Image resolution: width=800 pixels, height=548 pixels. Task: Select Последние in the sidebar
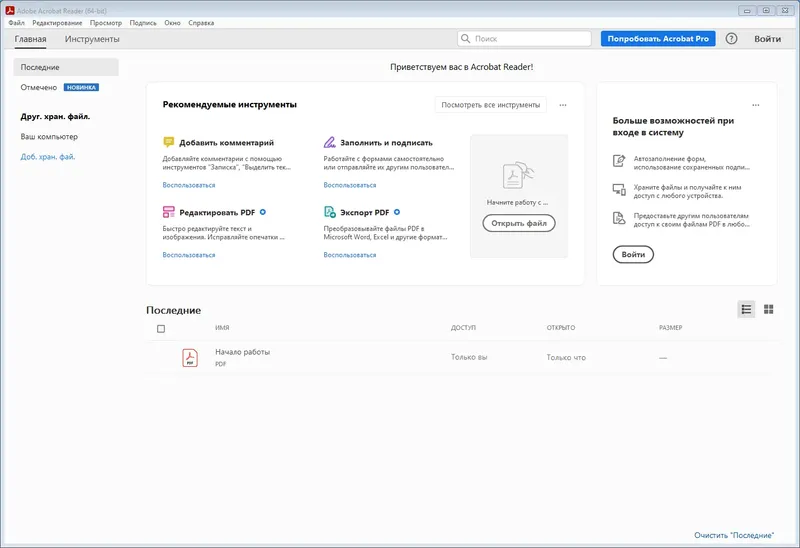pyautogui.click(x=66, y=67)
